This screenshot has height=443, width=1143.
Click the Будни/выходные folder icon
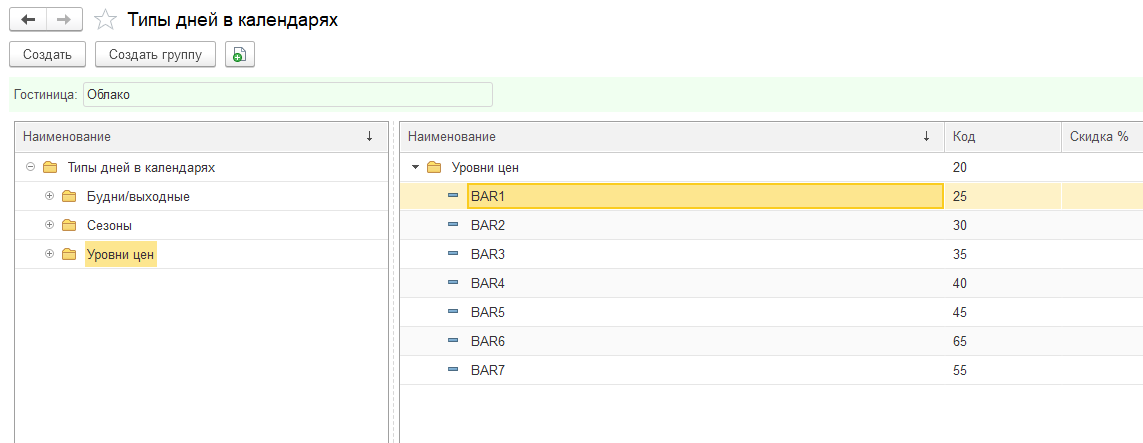69,196
